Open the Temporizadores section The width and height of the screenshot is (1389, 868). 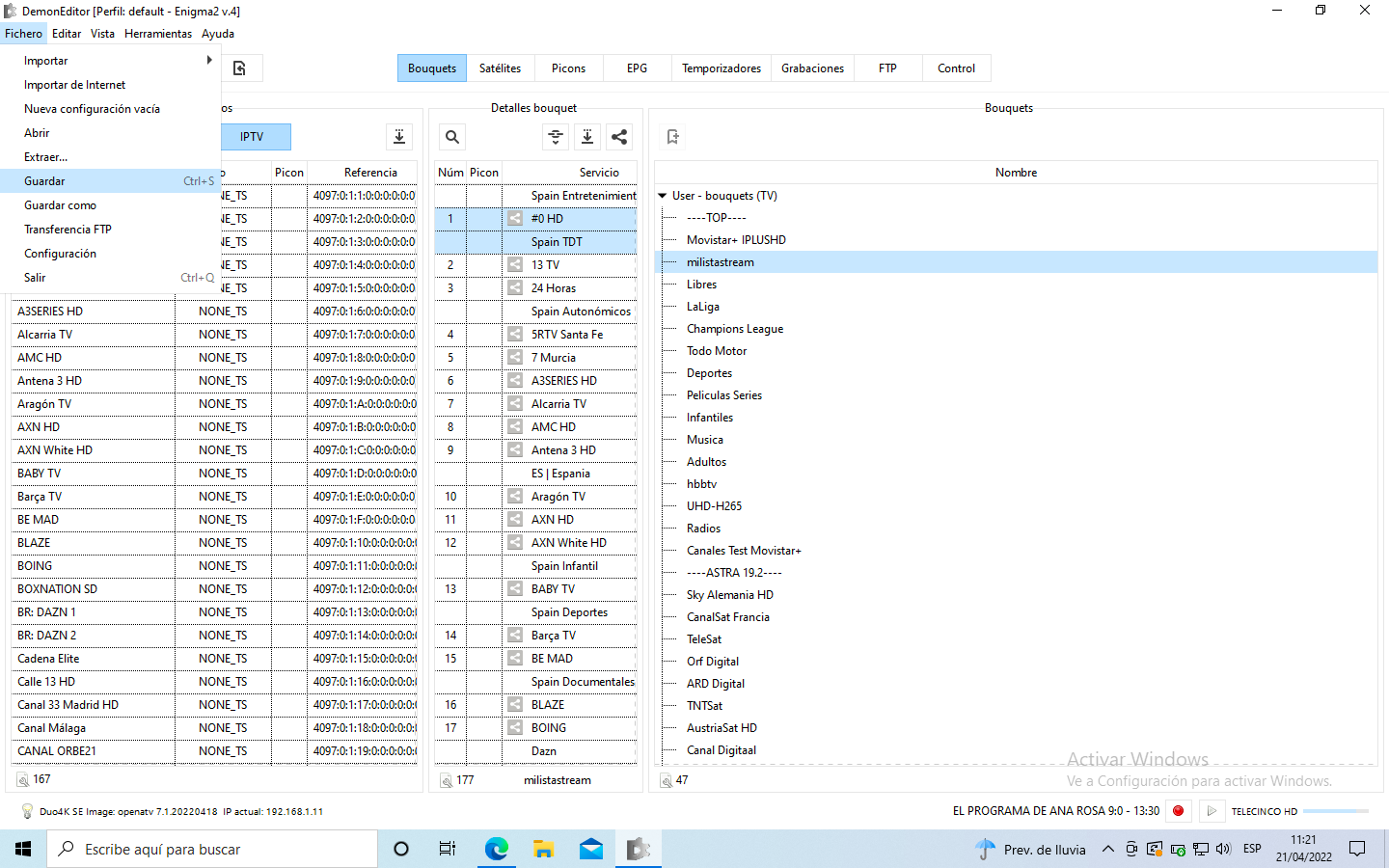(x=721, y=68)
